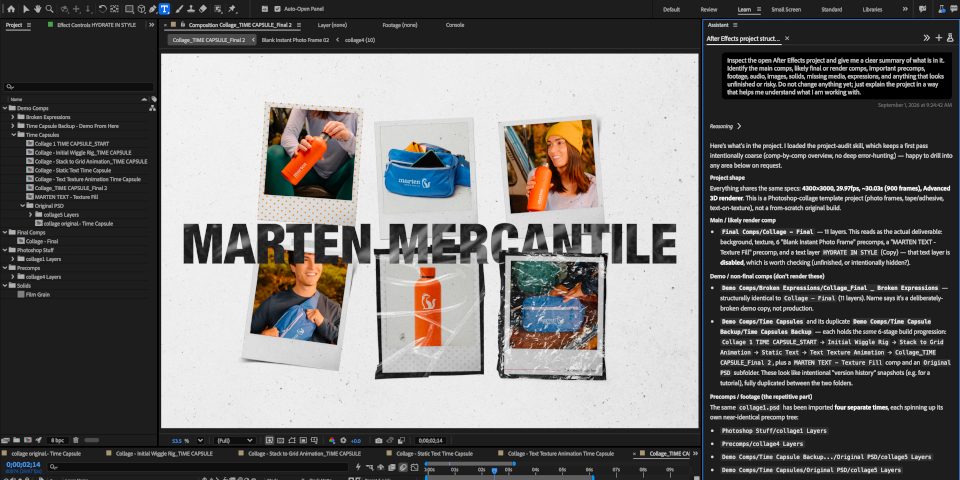Choose the Clone Stamp tool
This screenshot has width=960, height=480.
tap(190, 9)
